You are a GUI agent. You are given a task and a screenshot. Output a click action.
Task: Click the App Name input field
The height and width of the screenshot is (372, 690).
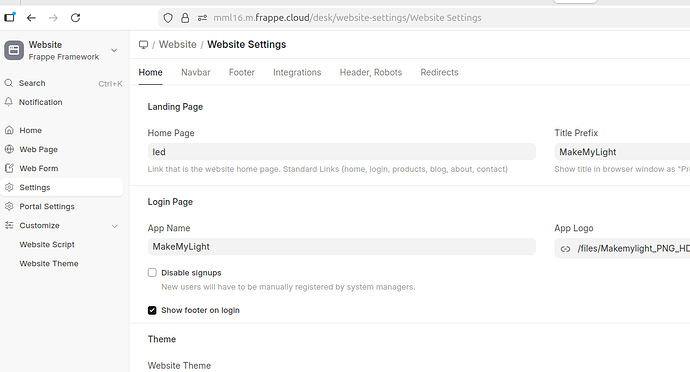pyautogui.click(x=341, y=247)
